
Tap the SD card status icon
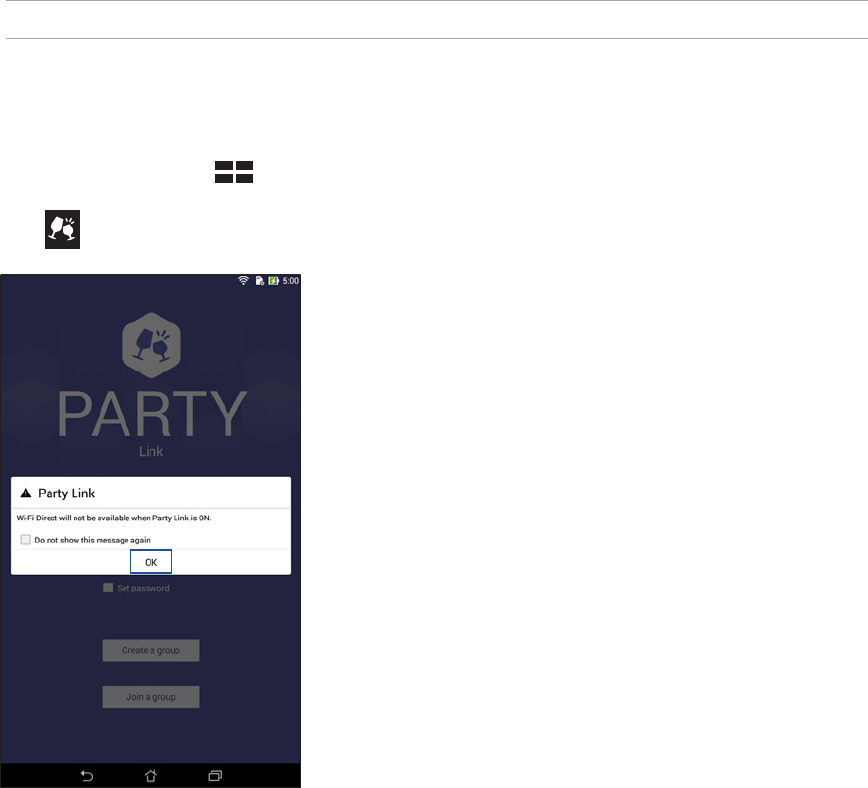[x=259, y=281]
